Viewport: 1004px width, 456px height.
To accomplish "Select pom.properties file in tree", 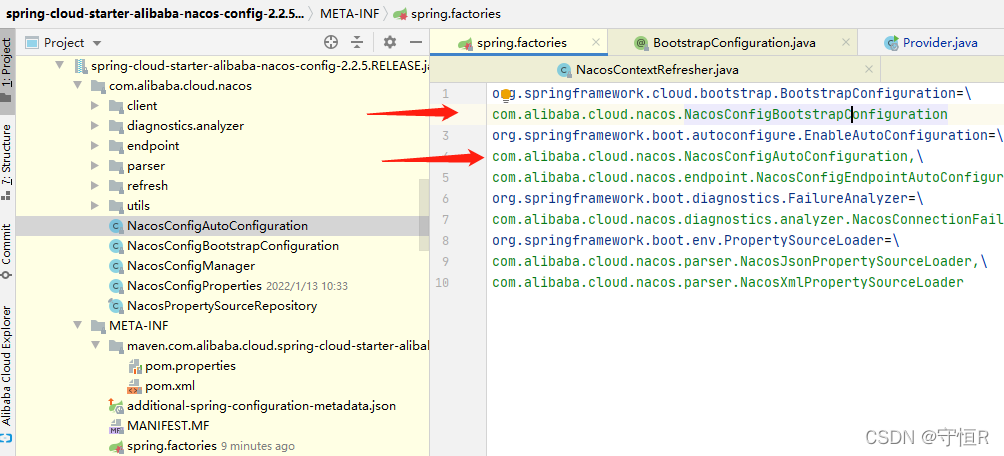I will click(x=190, y=366).
